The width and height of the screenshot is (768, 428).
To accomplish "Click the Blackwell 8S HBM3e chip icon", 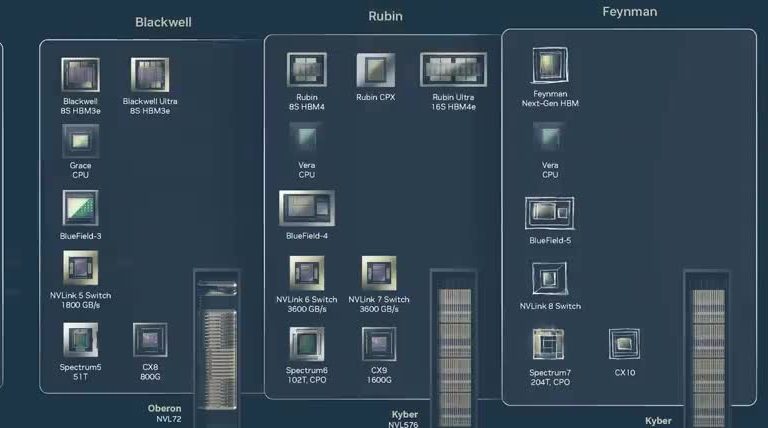I will pyautogui.click(x=80, y=75).
